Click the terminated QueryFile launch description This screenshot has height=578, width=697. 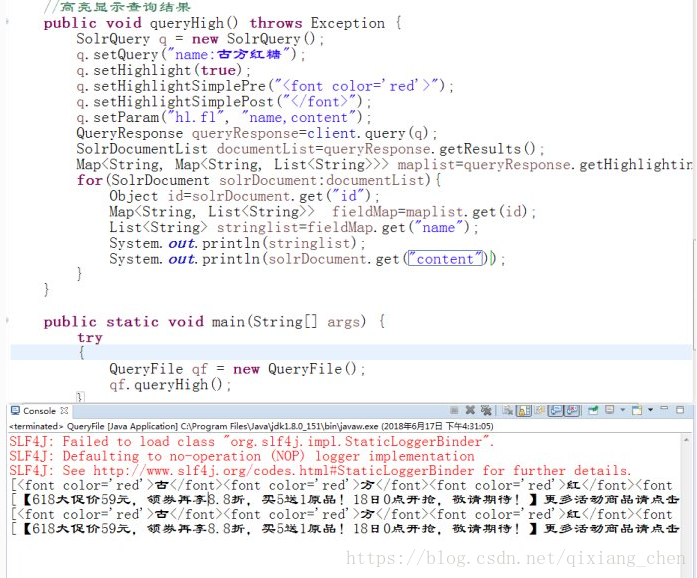251,426
